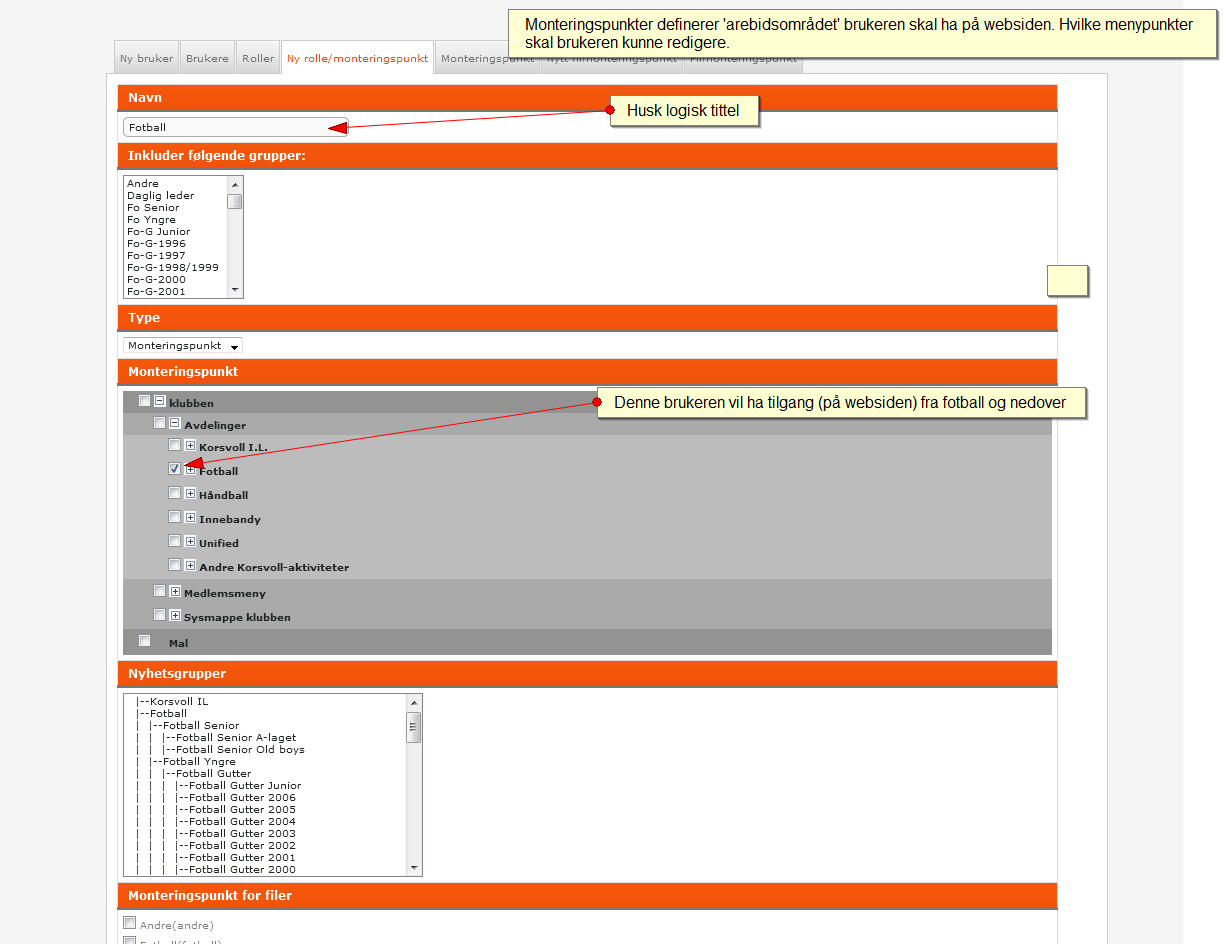The image size is (1227, 944).
Task: Expand the Sysmappe klubben node
Action: [175, 615]
